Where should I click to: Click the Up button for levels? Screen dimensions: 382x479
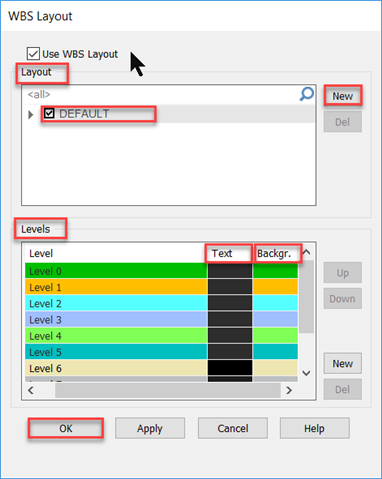[343, 273]
